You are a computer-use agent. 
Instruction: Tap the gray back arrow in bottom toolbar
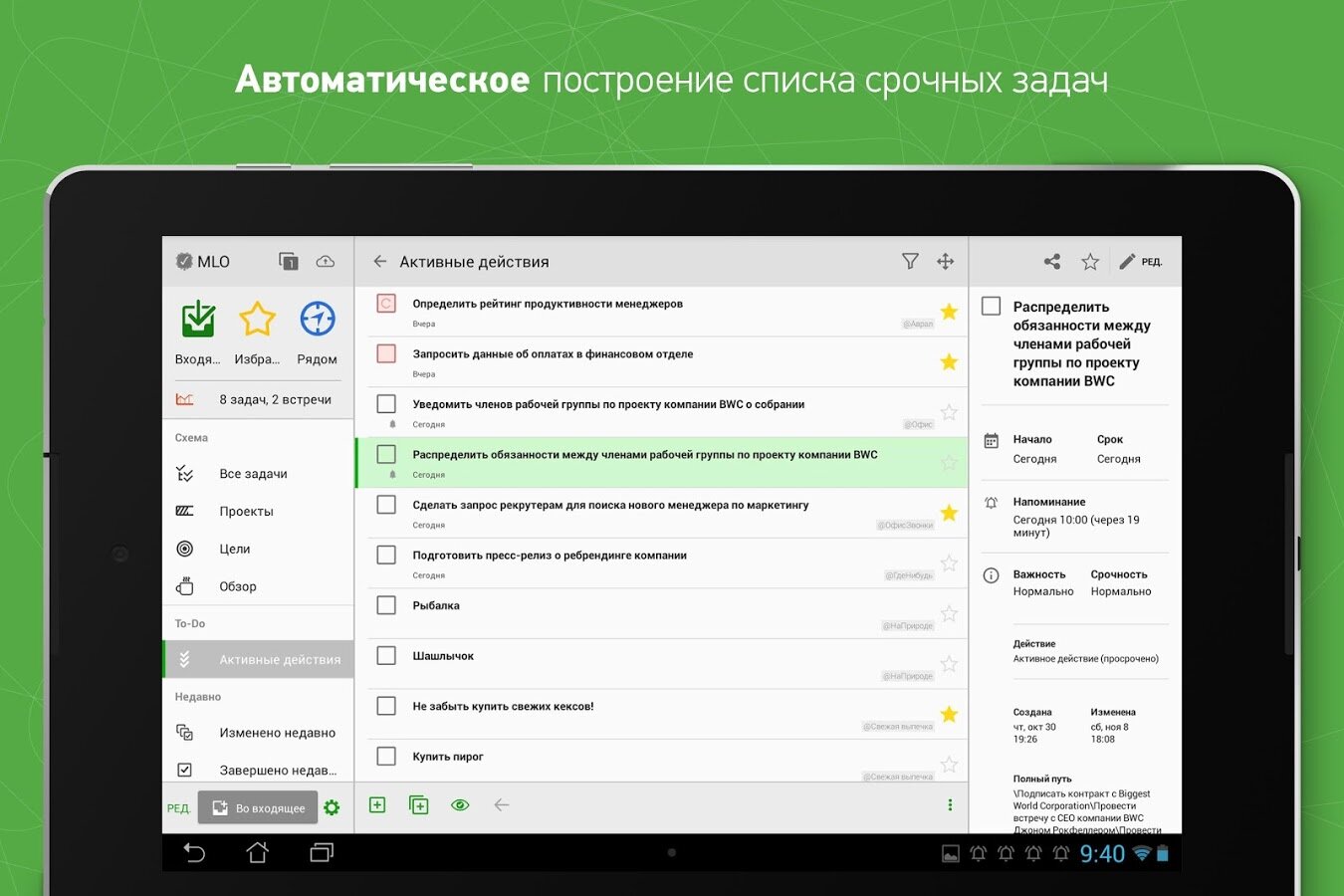tap(502, 804)
